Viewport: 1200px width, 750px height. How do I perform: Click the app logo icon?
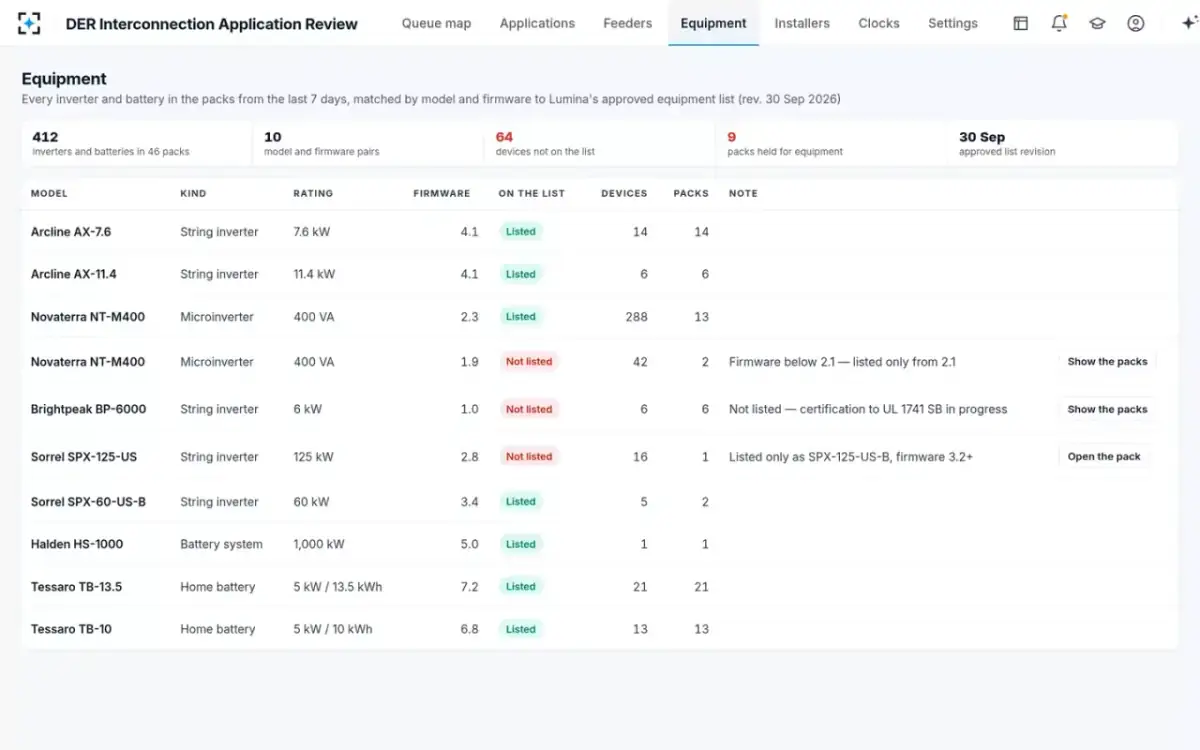[x=30, y=23]
